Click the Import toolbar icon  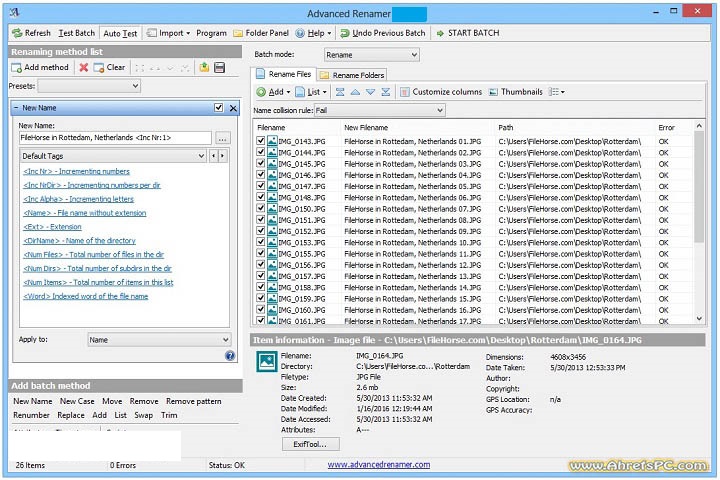pos(152,33)
